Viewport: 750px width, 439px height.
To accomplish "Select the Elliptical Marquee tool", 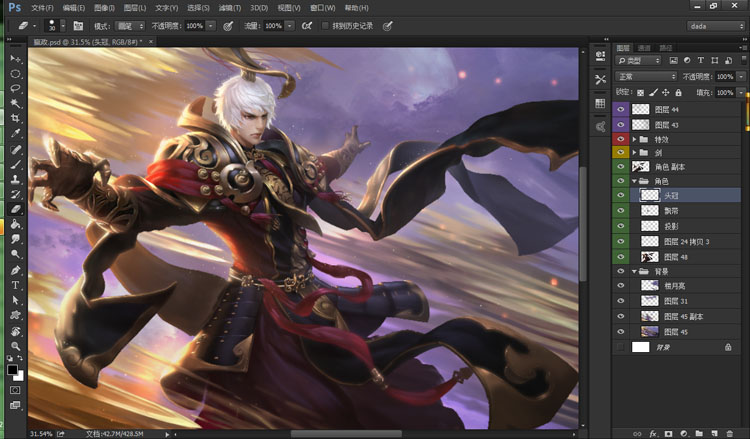I will pos(15,74).
